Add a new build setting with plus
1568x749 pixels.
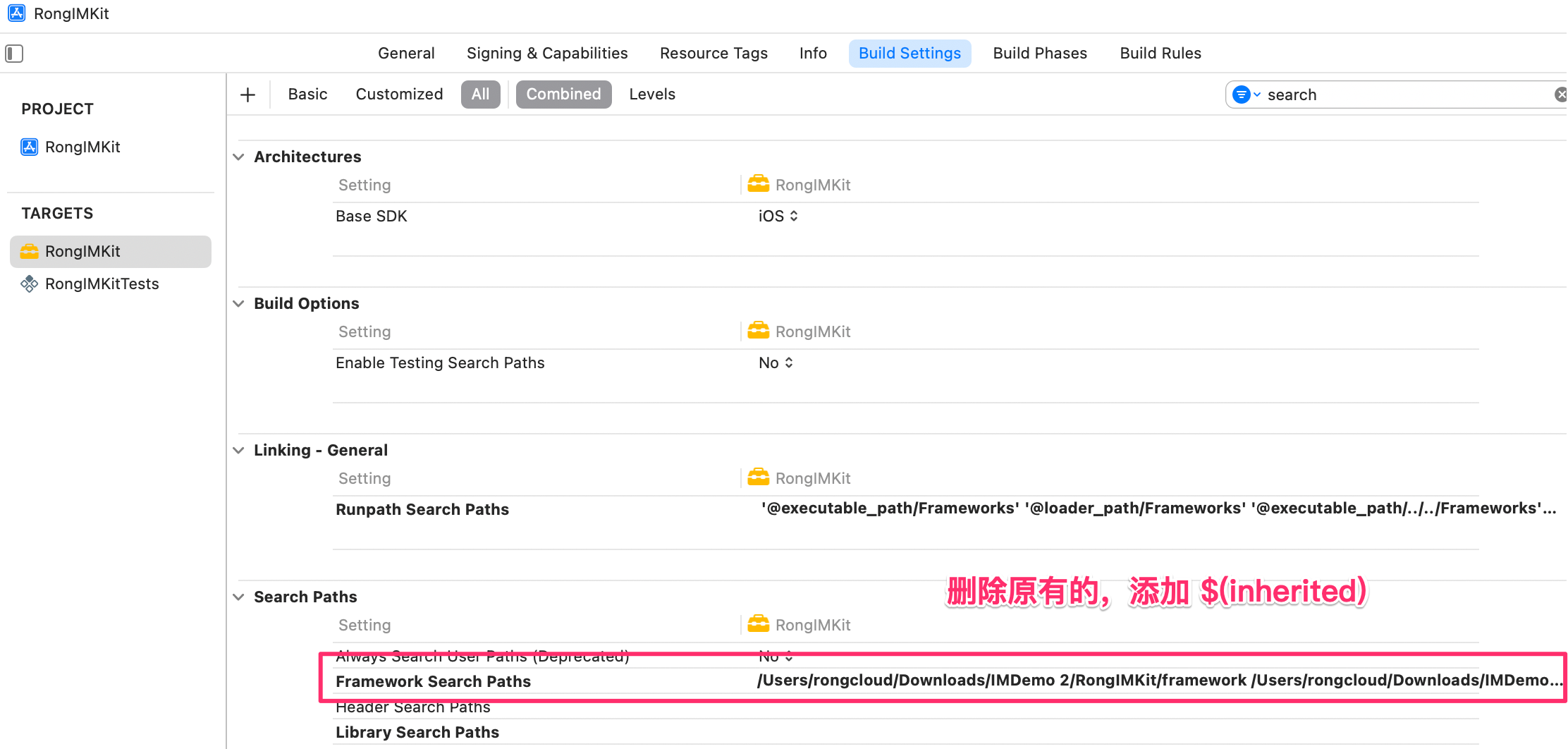click(x=247, y=95)
